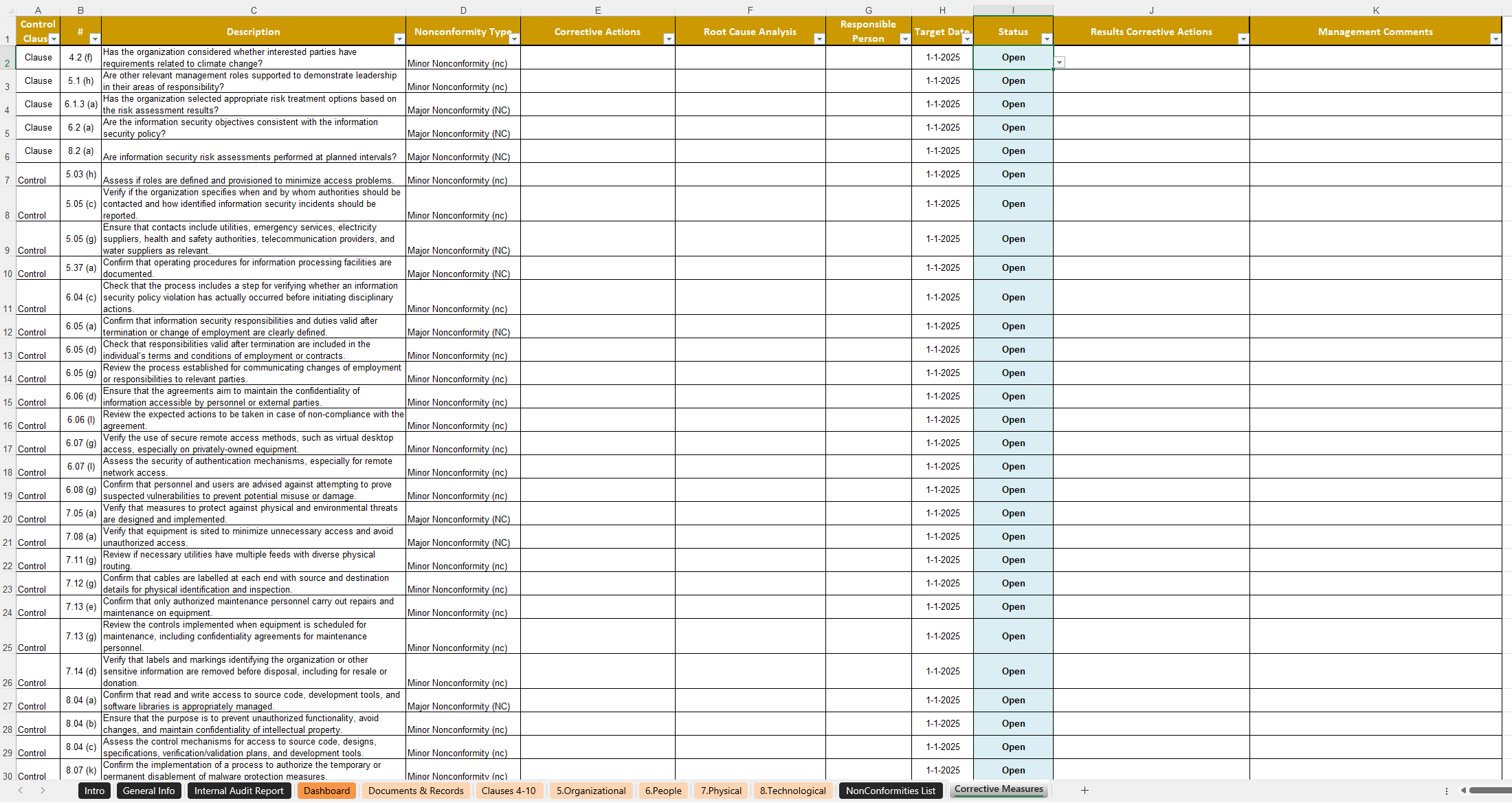Click the previous sheet navigation arrow
1512x803 pixels.
pos(21,791)
